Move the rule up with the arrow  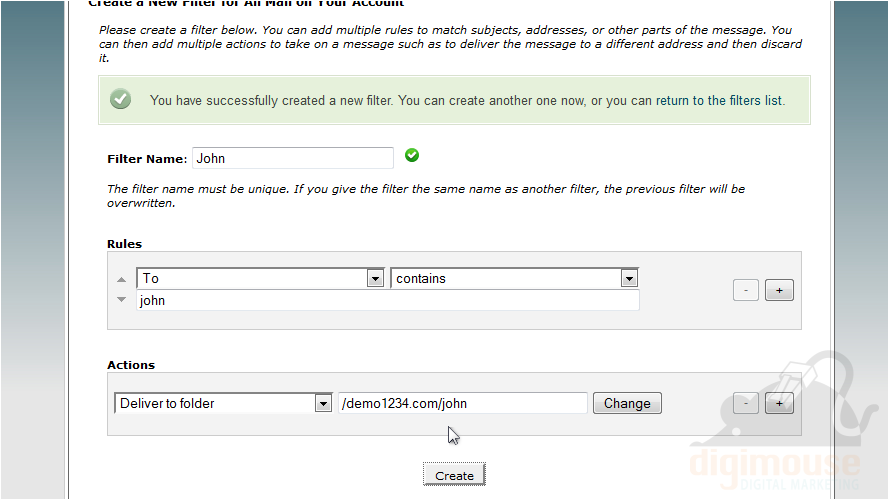click(x=121, y=279)
